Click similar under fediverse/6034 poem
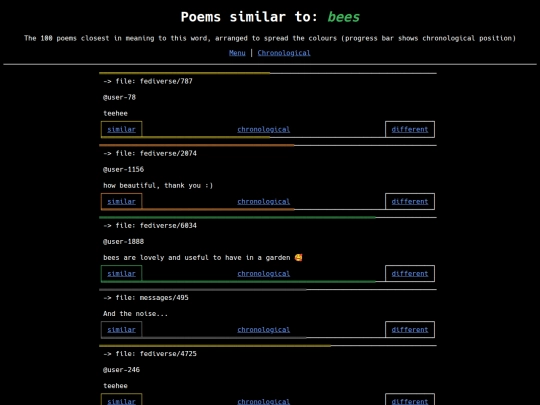This screenshot has width=540, height=405. tap(122, 273)
